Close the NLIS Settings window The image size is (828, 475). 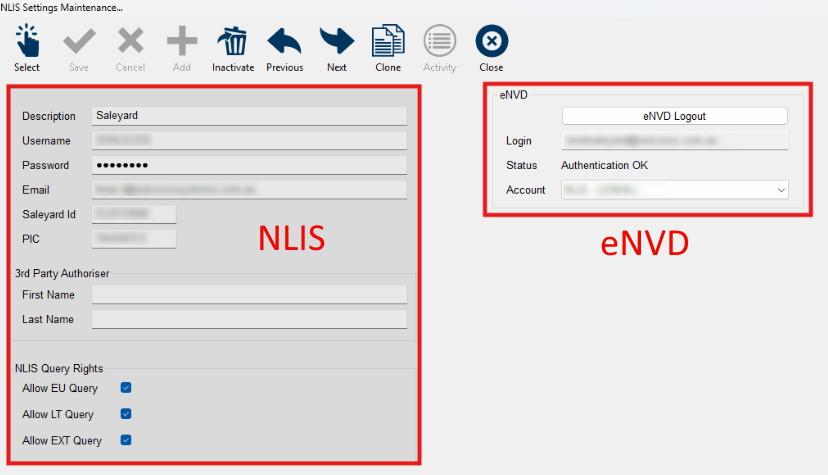(491, 42)
